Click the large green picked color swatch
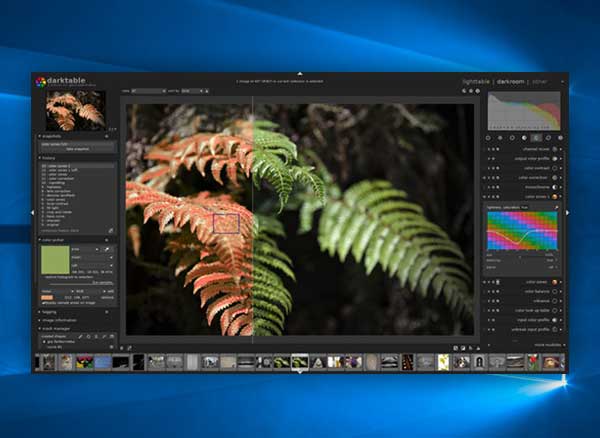This screenshot has width=600, height=438. (55, 260)
